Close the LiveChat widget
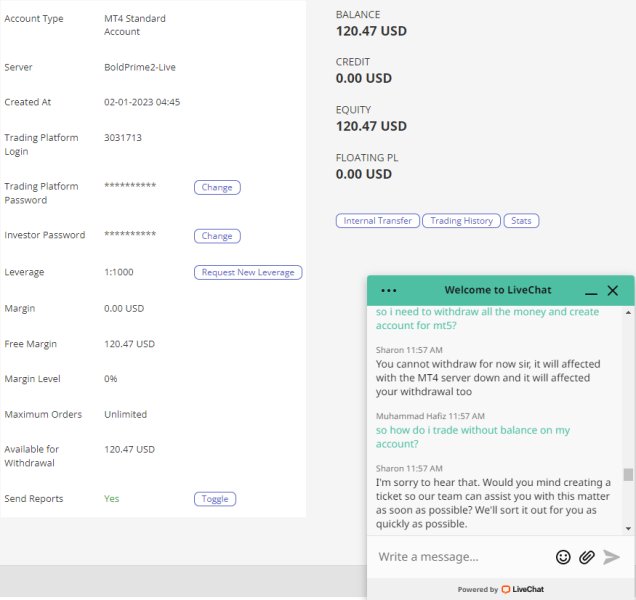 pos(612,290)
